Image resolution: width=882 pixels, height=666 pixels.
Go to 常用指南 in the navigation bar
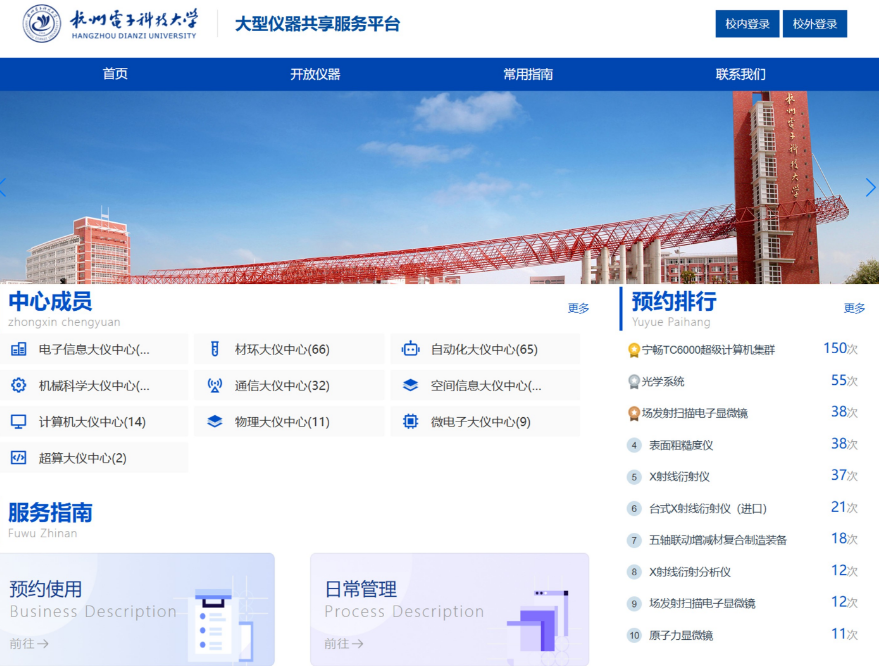(528, 74)
